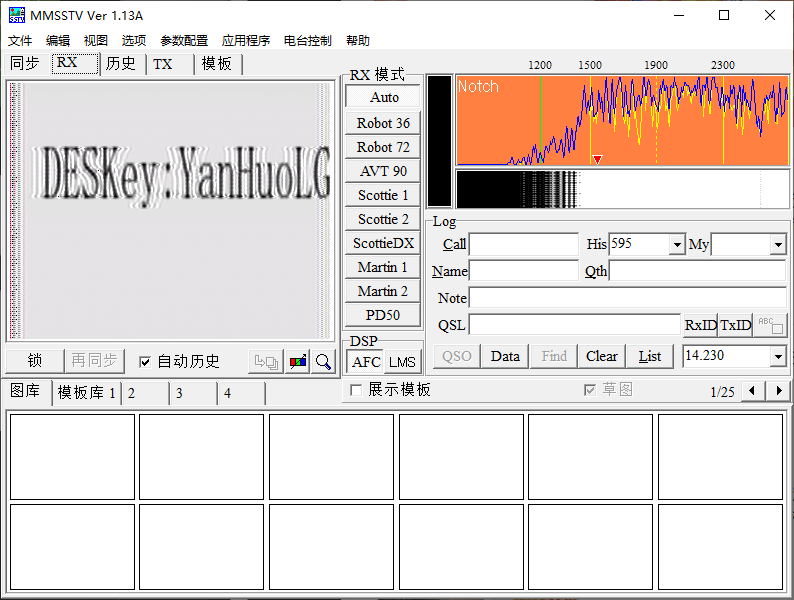Screen dimensions: 794x600
Task: Click the Clear log button
Action: pyautogui.click(x=602, y=356)
